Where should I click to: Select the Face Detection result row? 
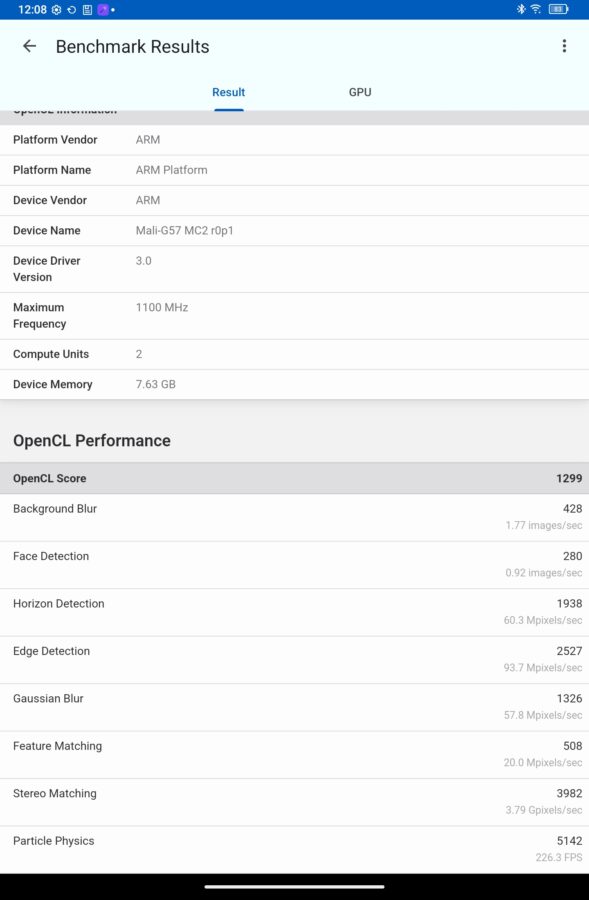294,565
